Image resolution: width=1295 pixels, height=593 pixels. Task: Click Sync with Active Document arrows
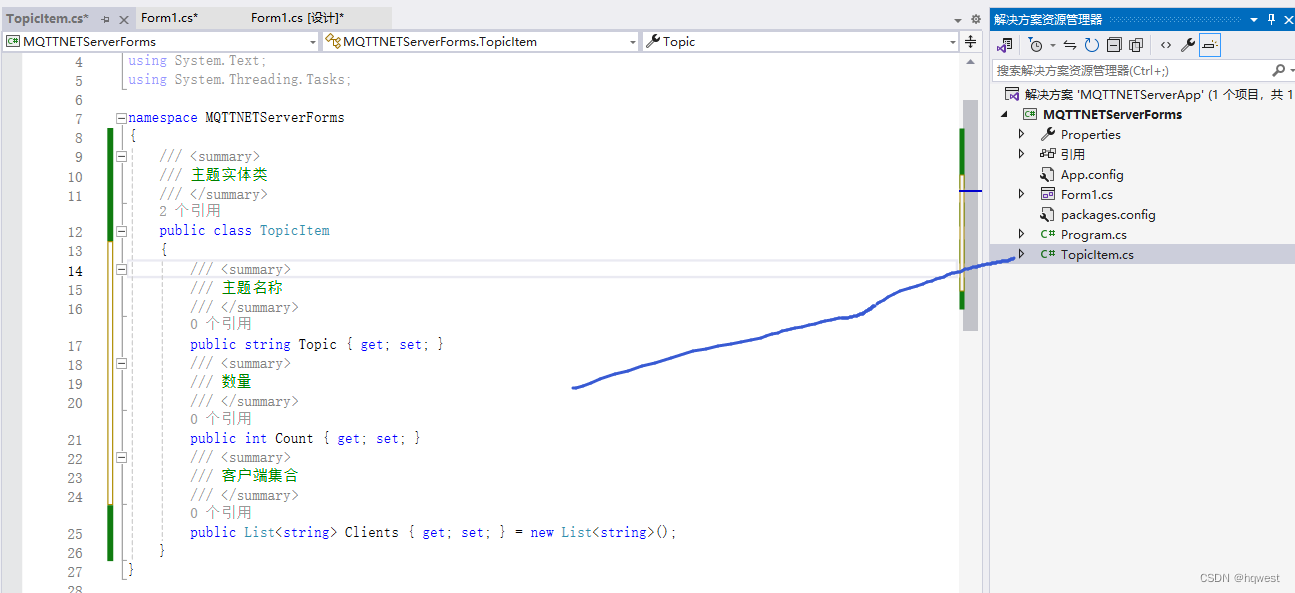click(x=1069, y=45)
